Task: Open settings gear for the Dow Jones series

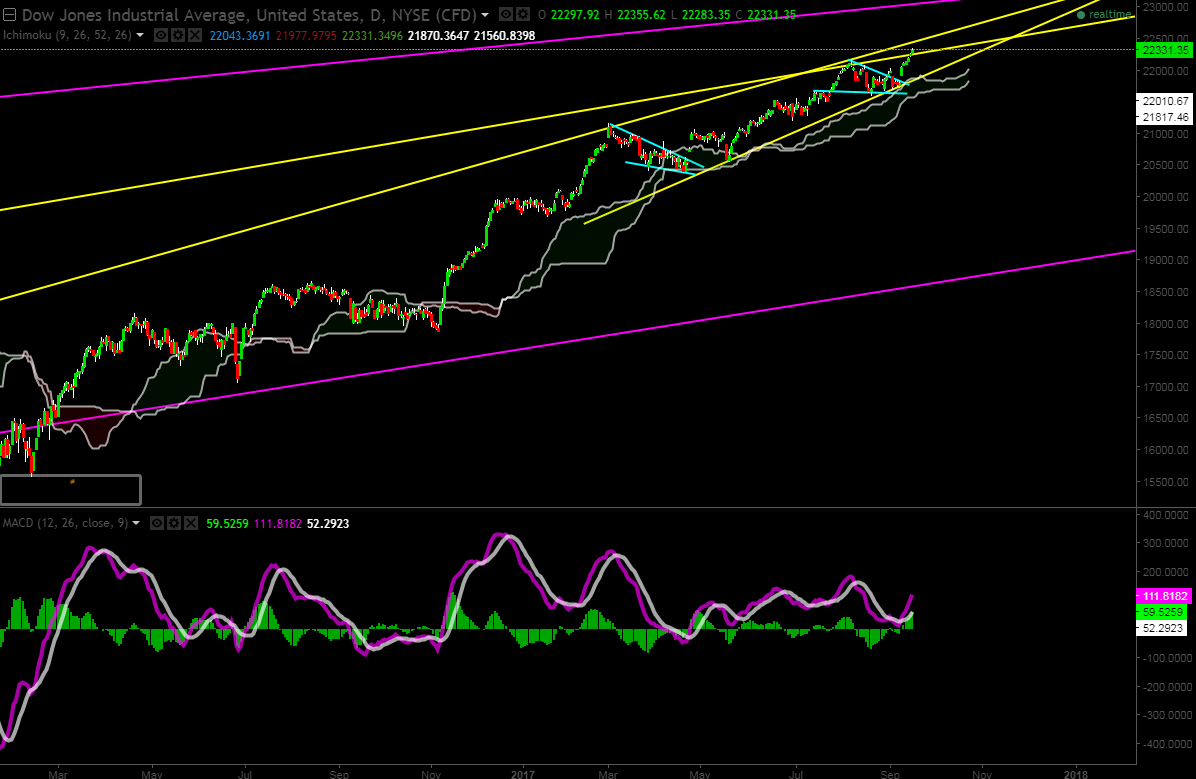Action: 522,14
